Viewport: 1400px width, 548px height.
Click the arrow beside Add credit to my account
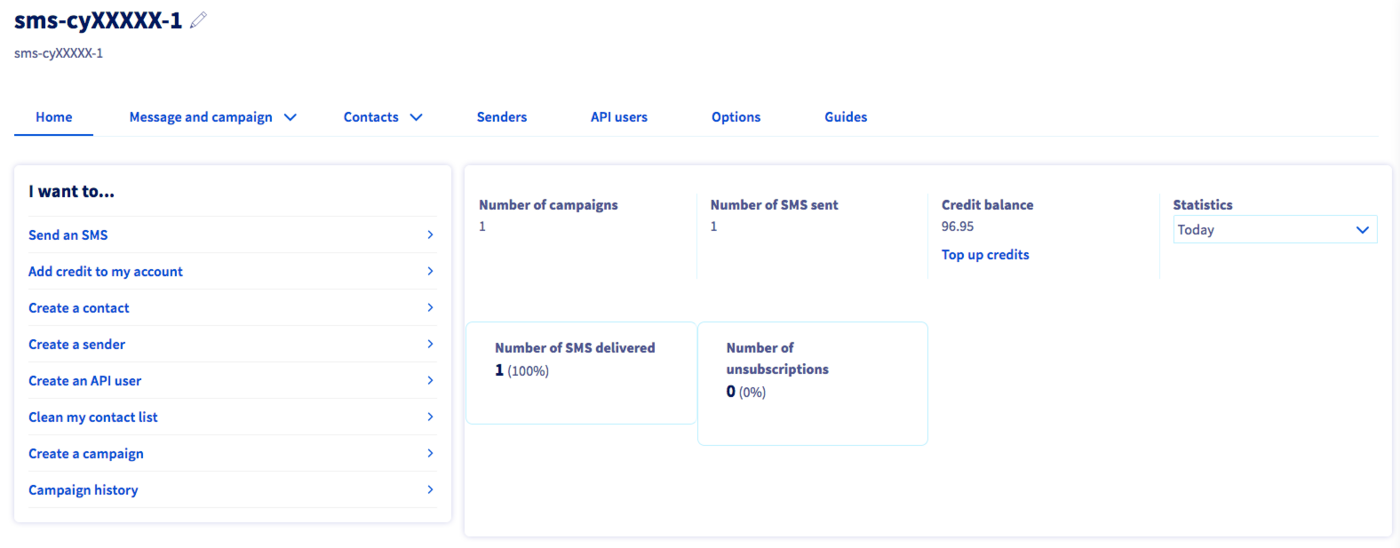[x=430, y=271]
